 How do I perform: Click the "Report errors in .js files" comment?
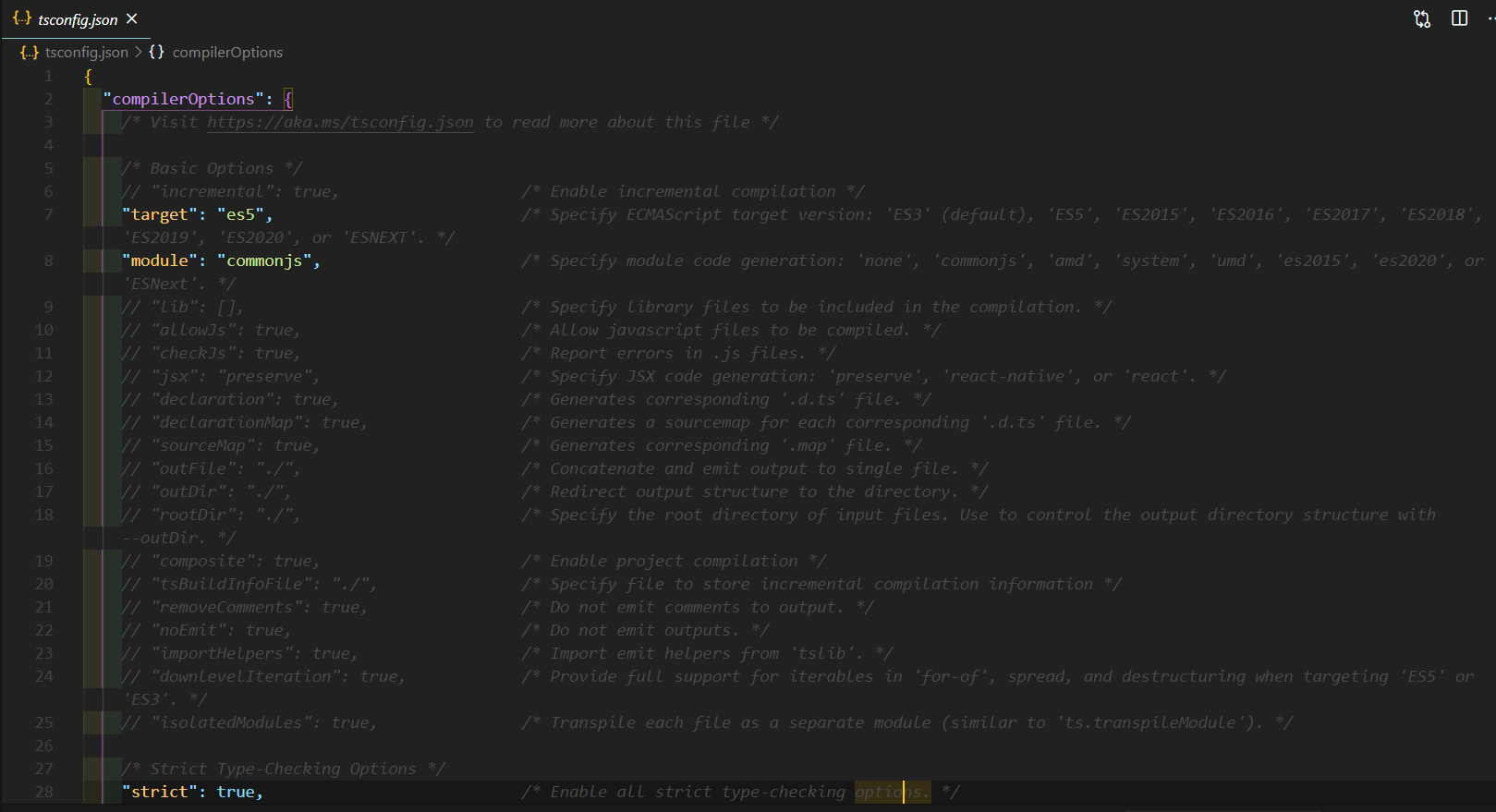point(678,353)
